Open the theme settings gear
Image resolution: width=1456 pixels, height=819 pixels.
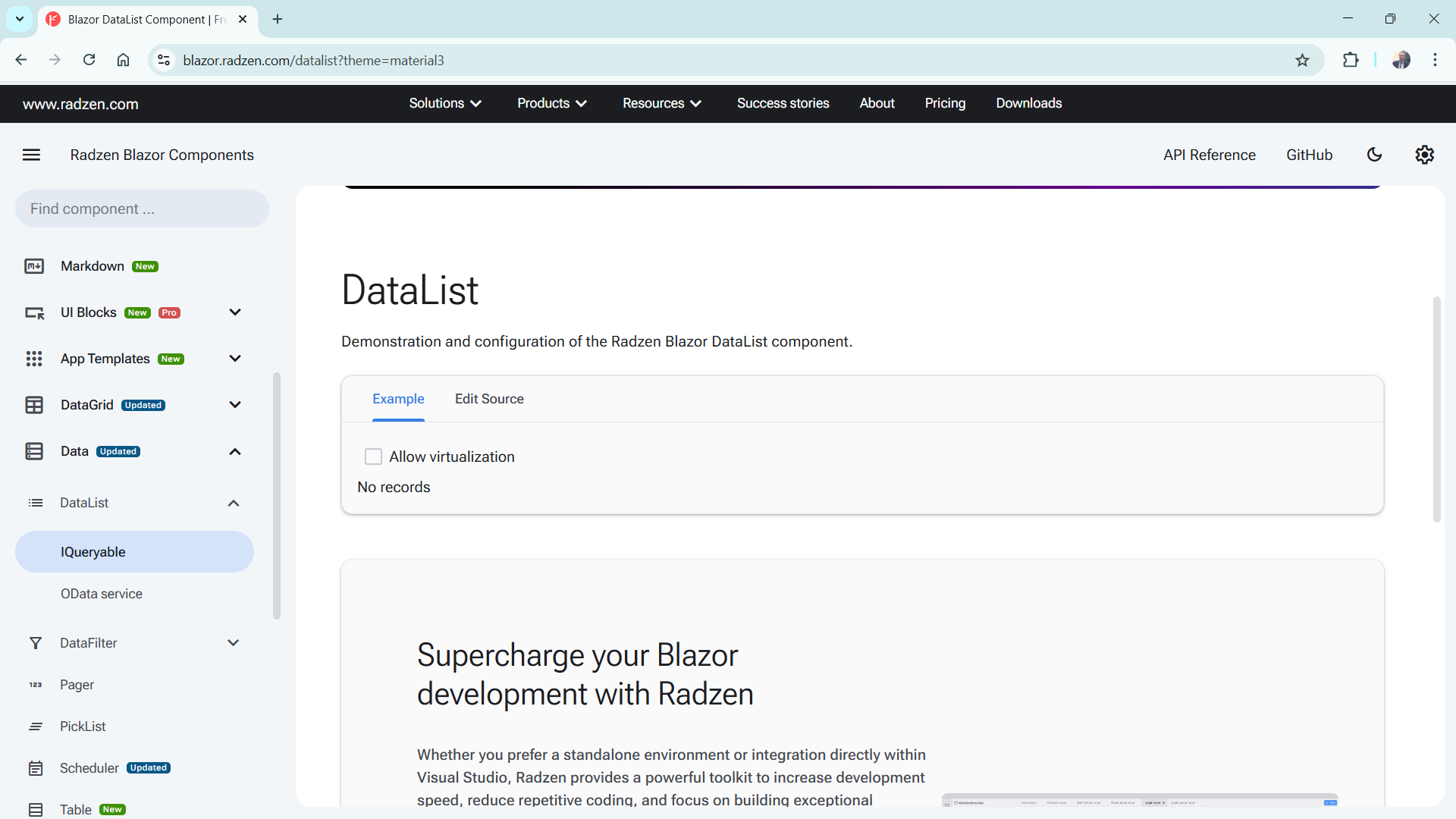tap(1424, 155)
